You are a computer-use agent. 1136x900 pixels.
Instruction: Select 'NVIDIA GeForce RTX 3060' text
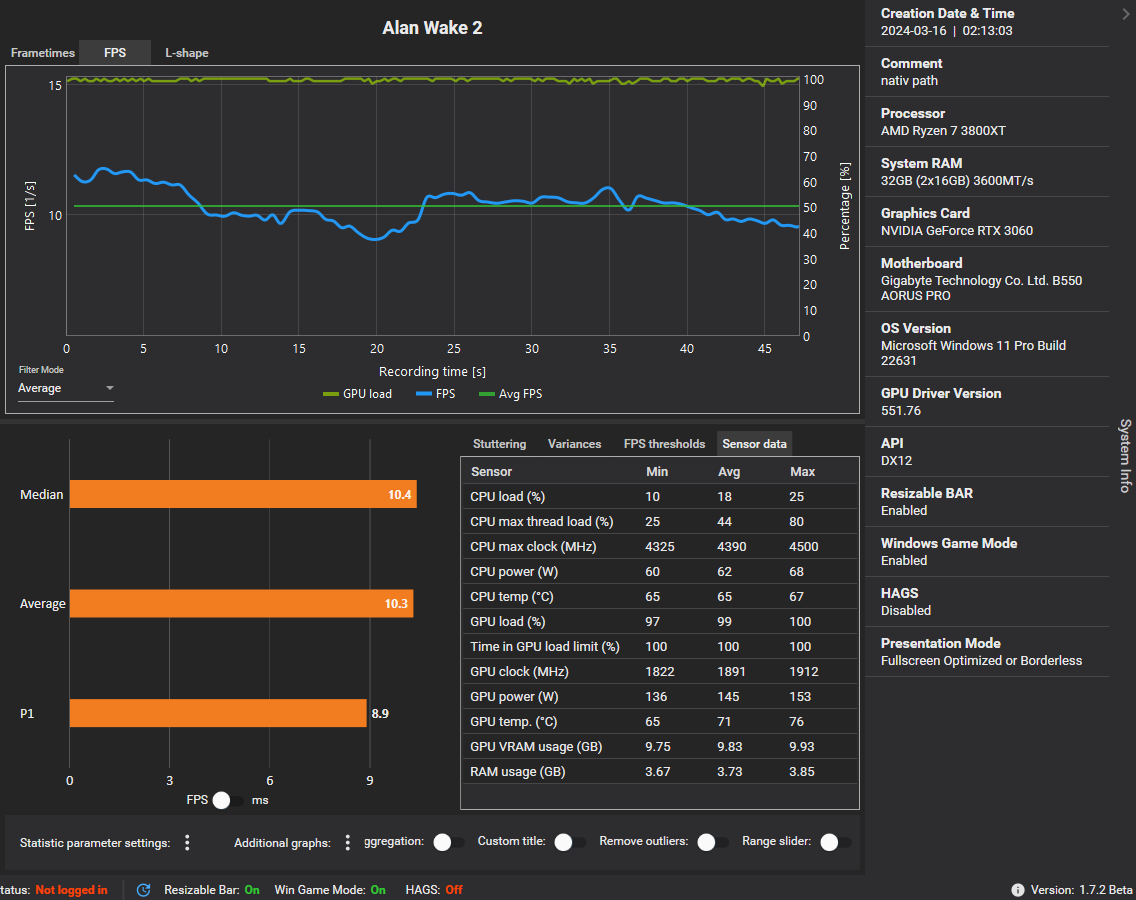click(957, 230)
